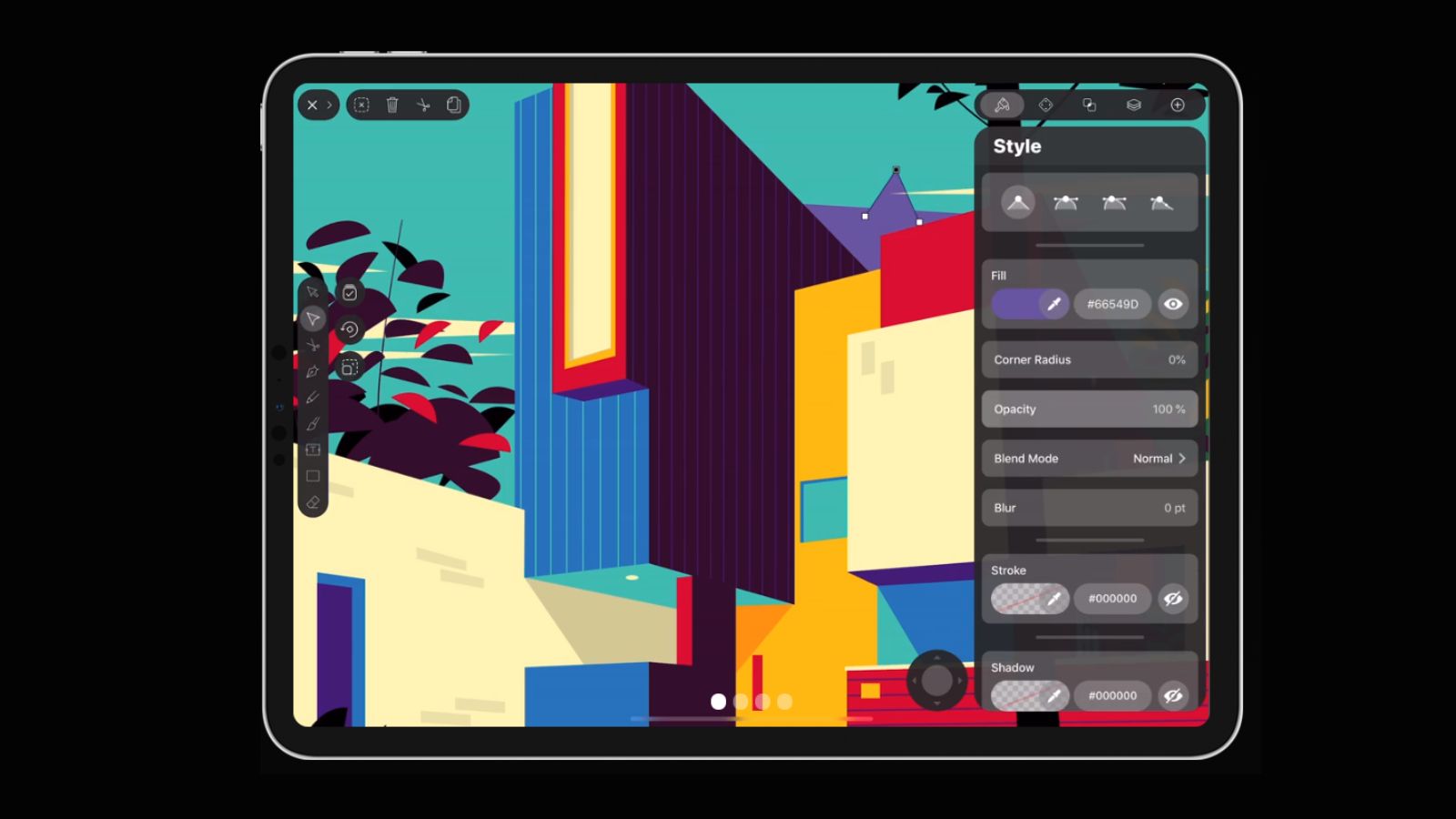Enable Shadow visibility with the eye toggle

1174,695
